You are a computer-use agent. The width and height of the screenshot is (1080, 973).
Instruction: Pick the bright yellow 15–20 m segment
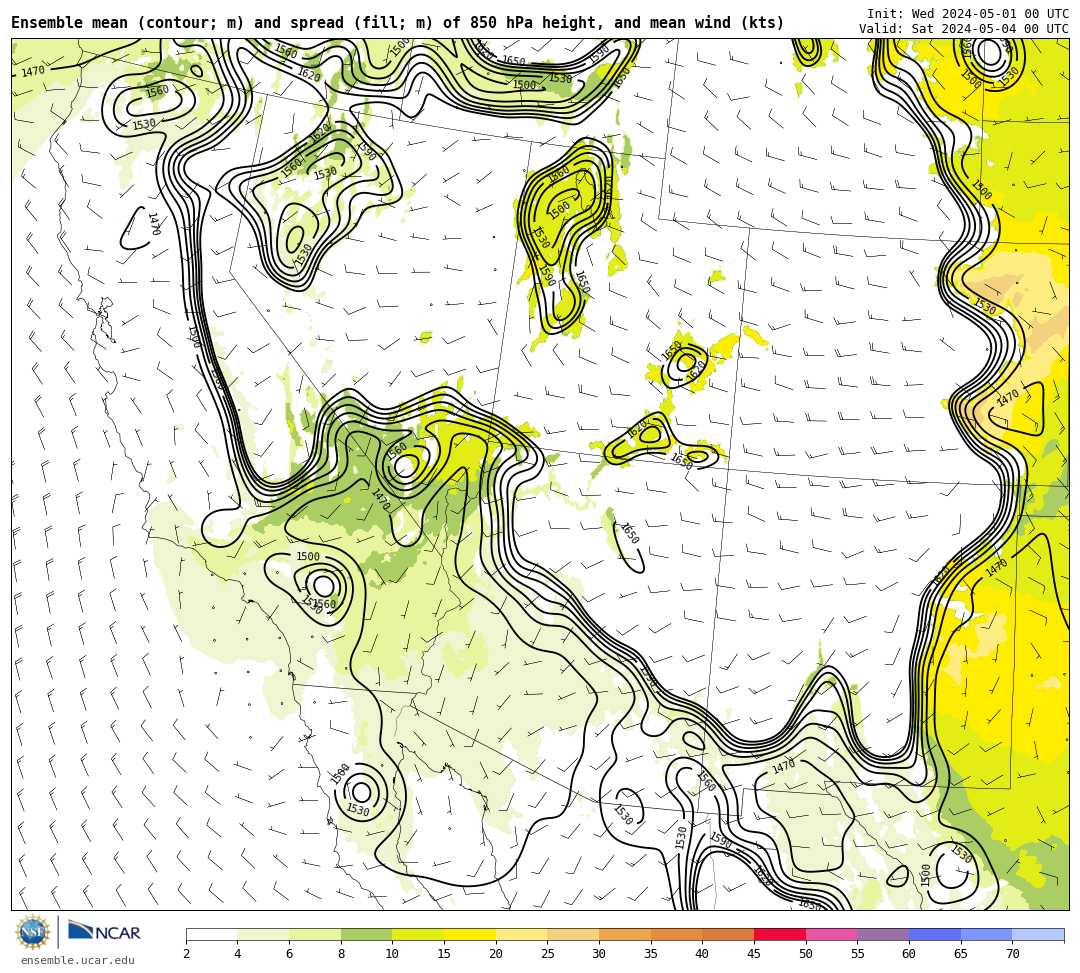pyautogui.click(x=470, y=934)
